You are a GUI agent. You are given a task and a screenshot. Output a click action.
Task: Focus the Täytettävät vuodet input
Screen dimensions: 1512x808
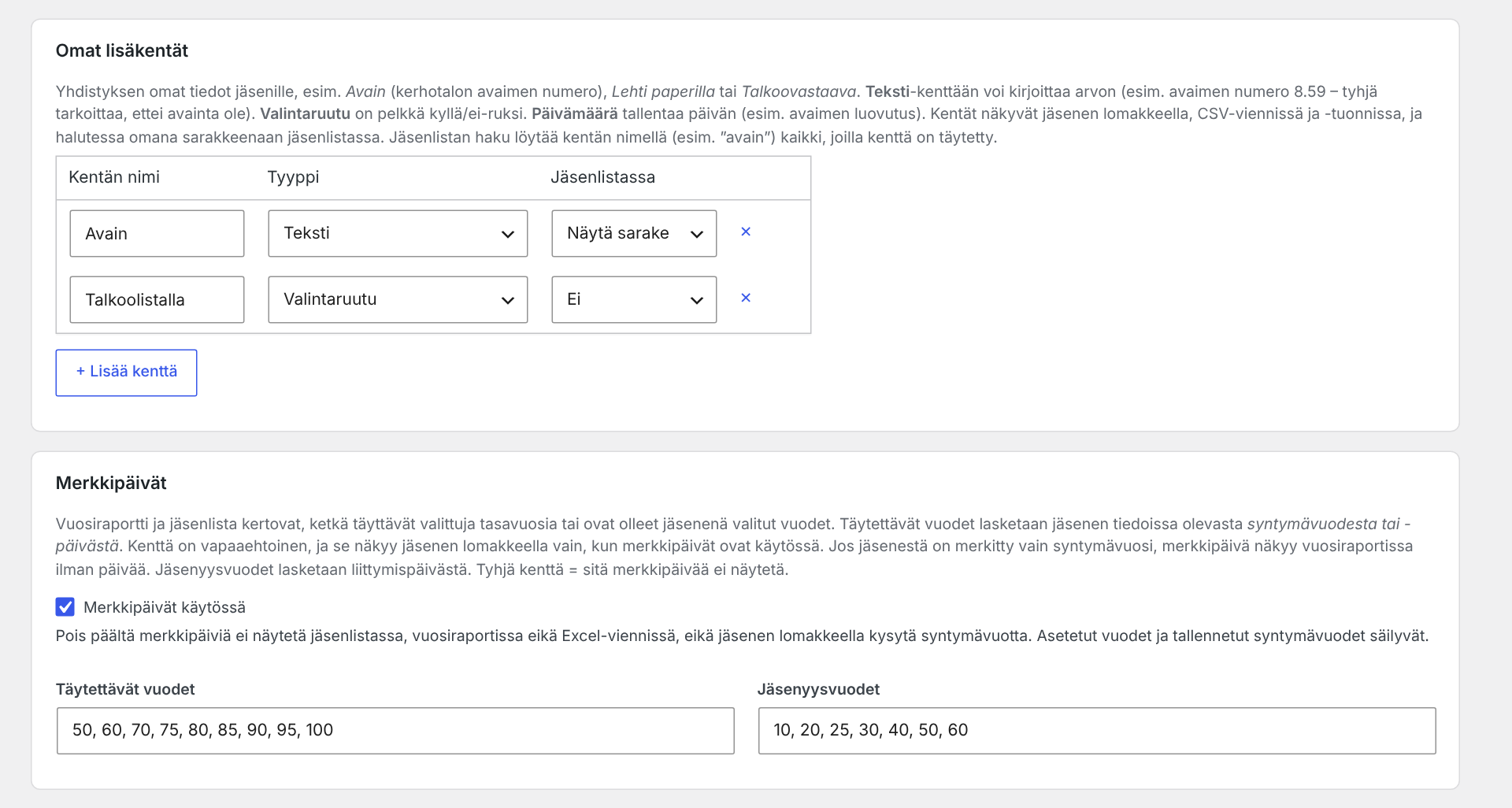395,731
